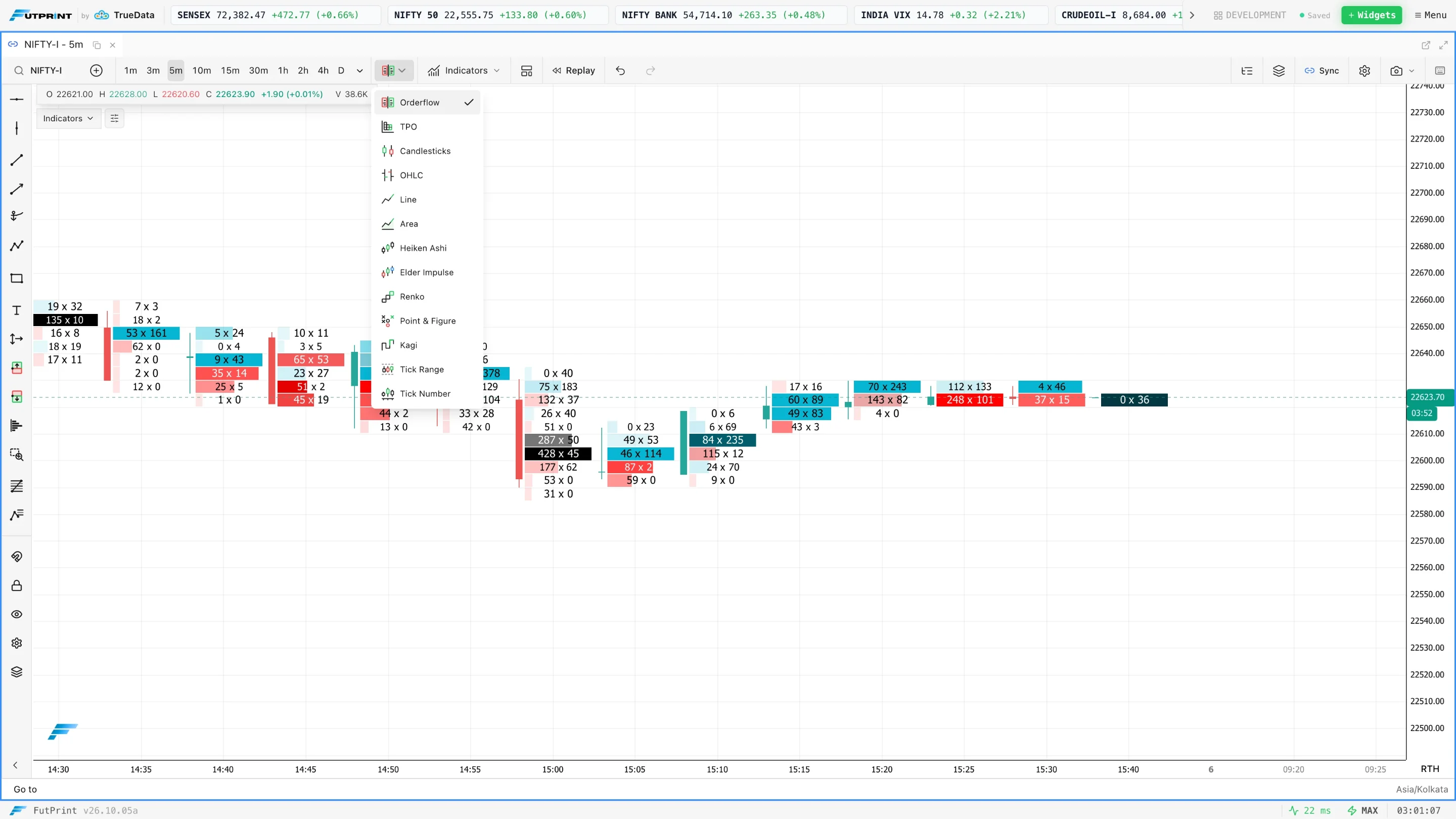The width and height of the screenshot is (1456, 819).
Task: Expand the more timeframes chevron
Action: (359, 71)
